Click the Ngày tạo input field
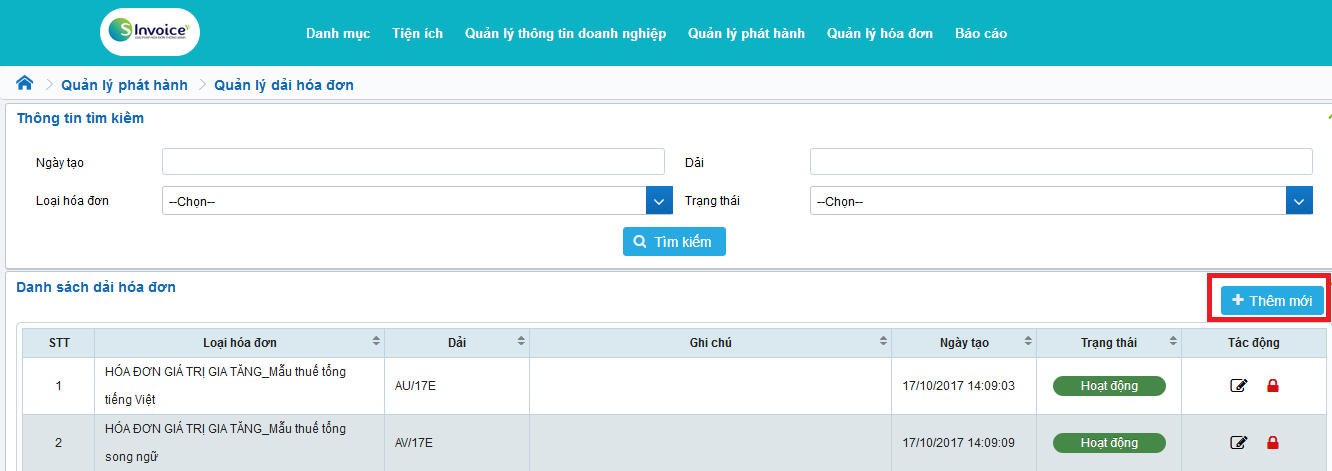This screenshot has width=1332, height=471. (413, 162)
